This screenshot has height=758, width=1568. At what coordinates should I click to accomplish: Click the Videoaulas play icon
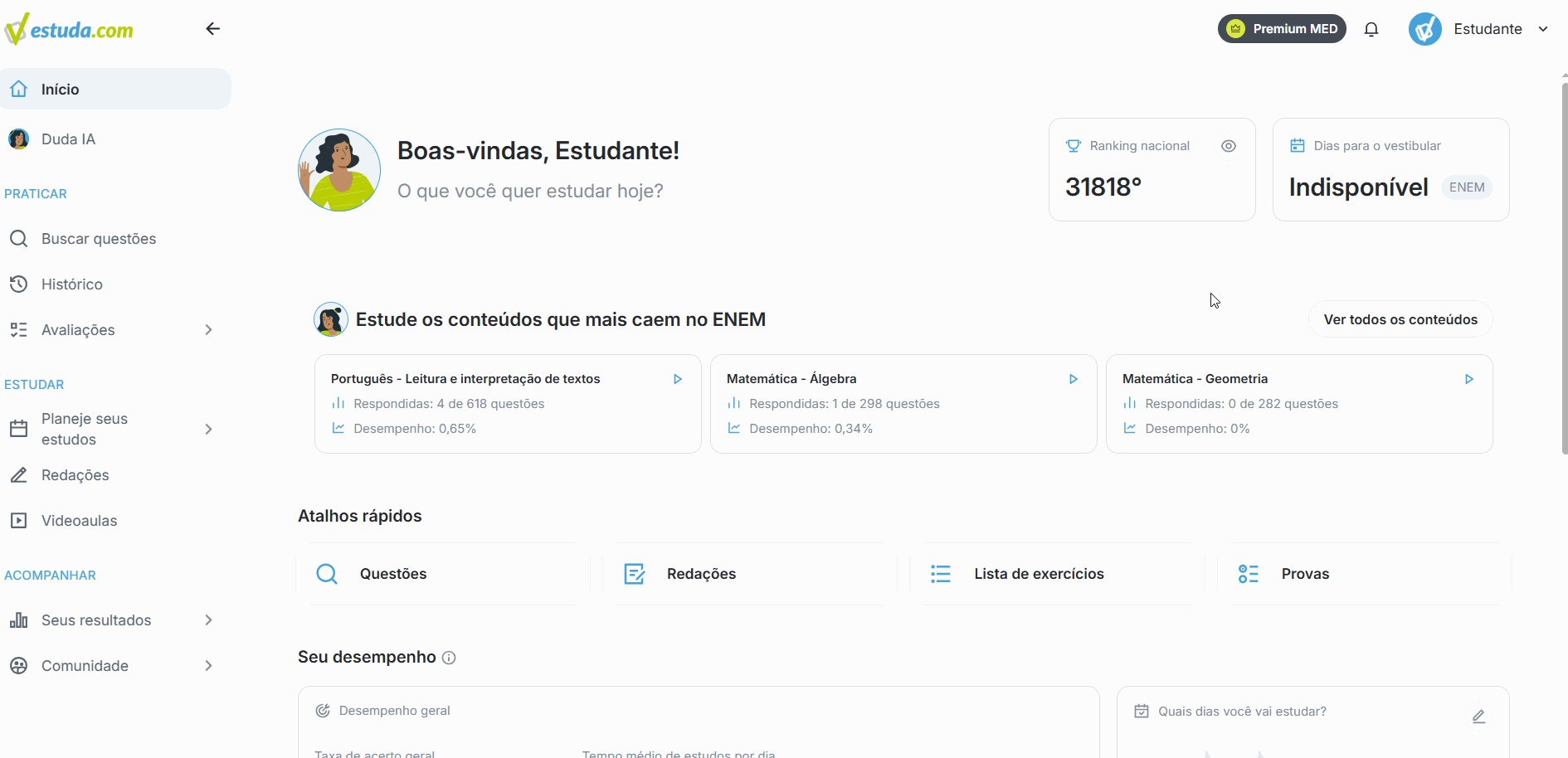[19, 521]
